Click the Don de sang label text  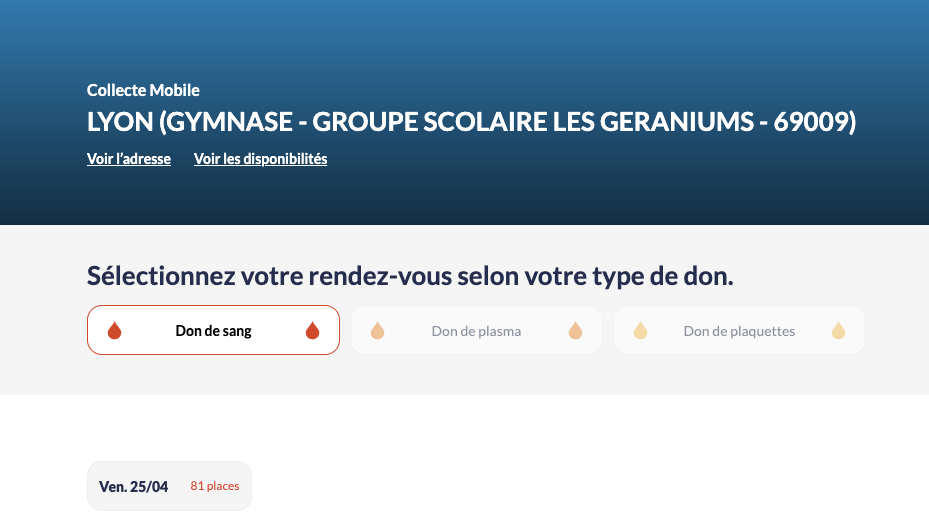pos(213,331)
